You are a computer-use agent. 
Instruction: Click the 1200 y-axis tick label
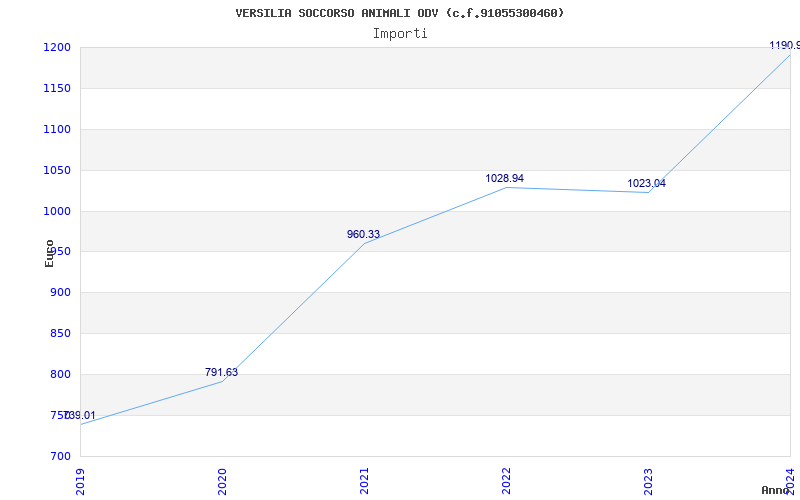[x=57, y=48]
